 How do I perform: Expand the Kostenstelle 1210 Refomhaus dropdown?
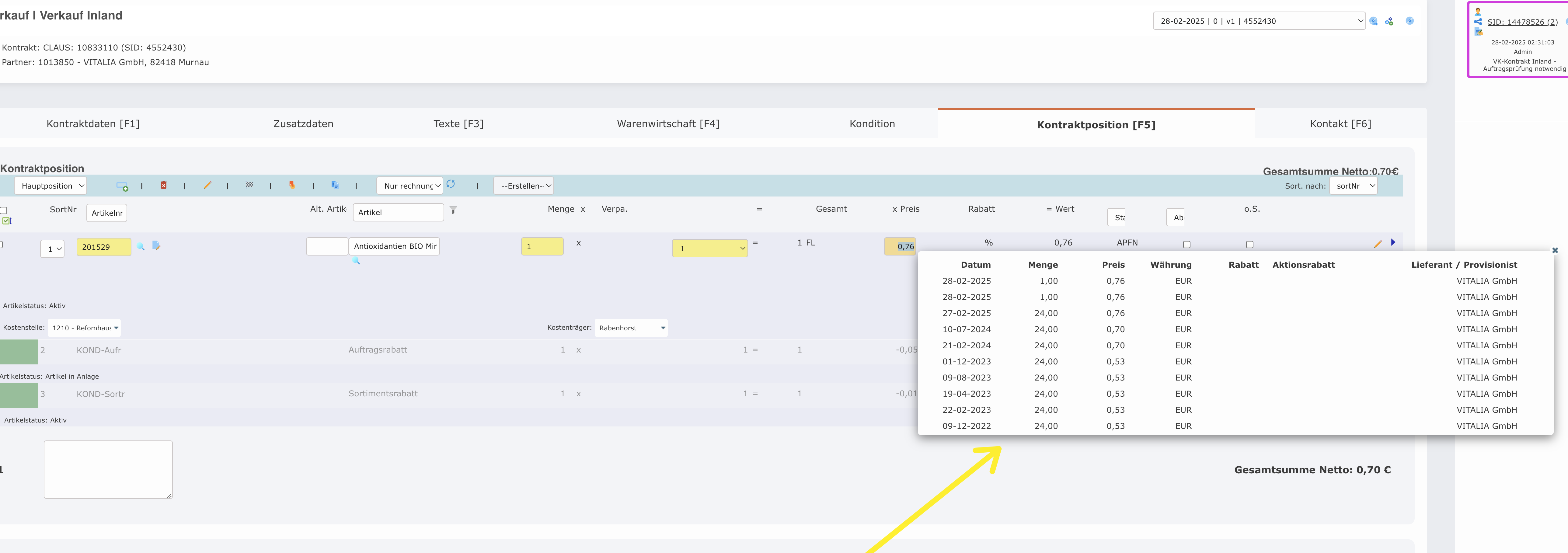pos(85,328)
